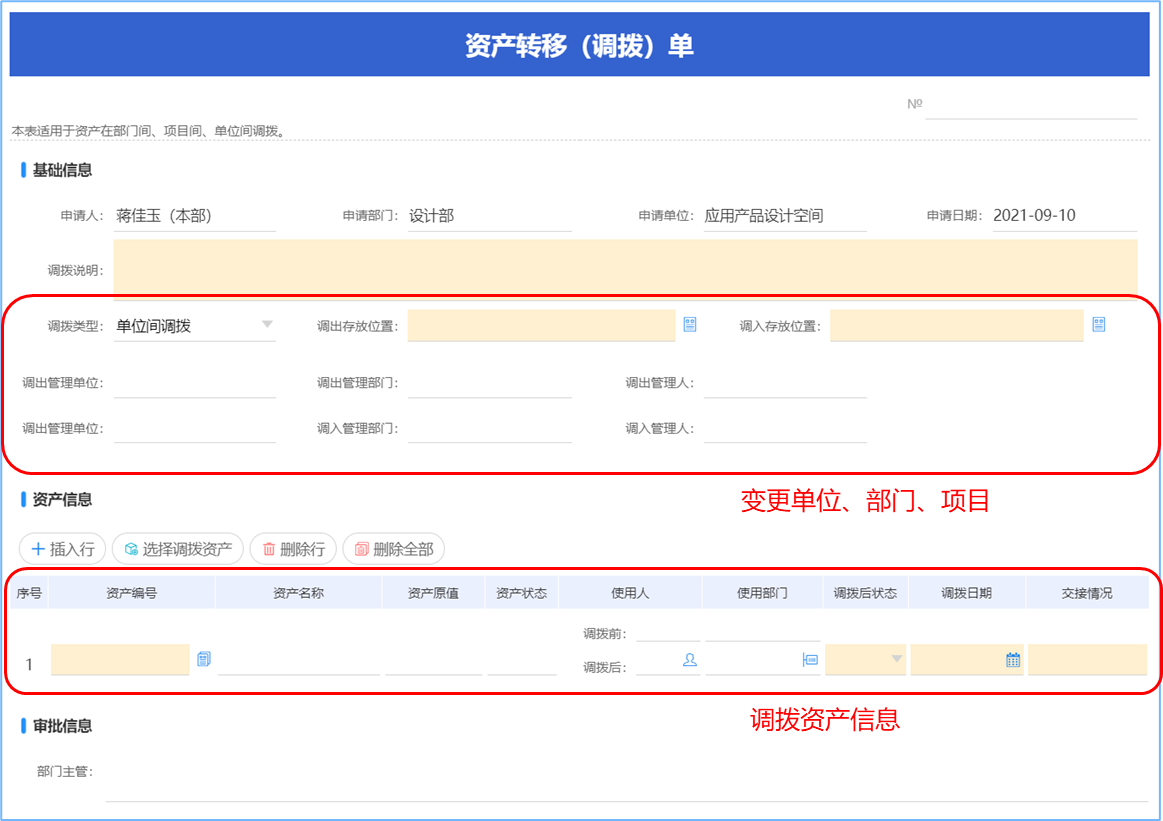Click the 交接情况 input cell
This screenshot has width=1163, height=821.
click(1087, 659)
